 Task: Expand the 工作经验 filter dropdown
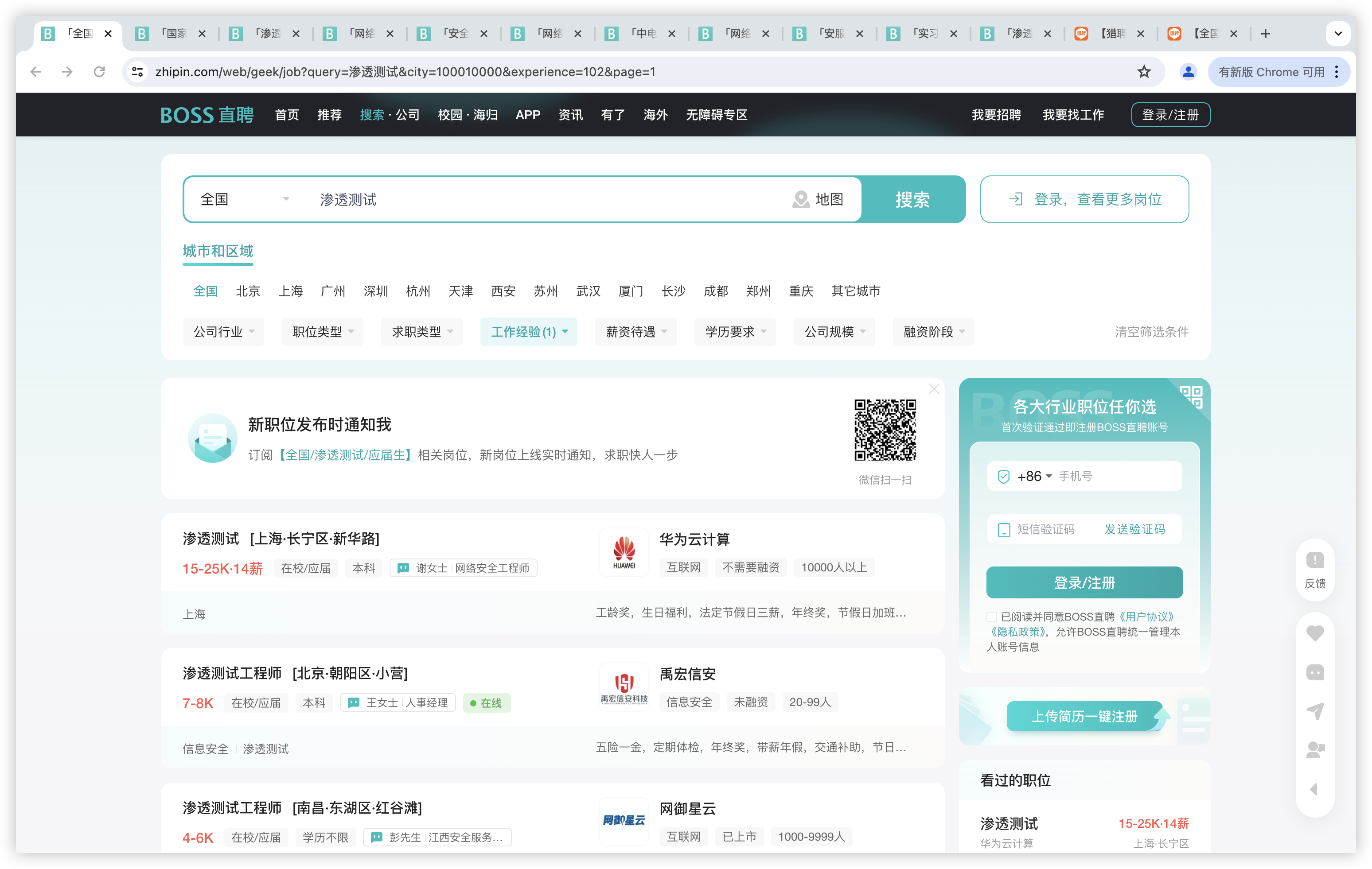(528, 332)
